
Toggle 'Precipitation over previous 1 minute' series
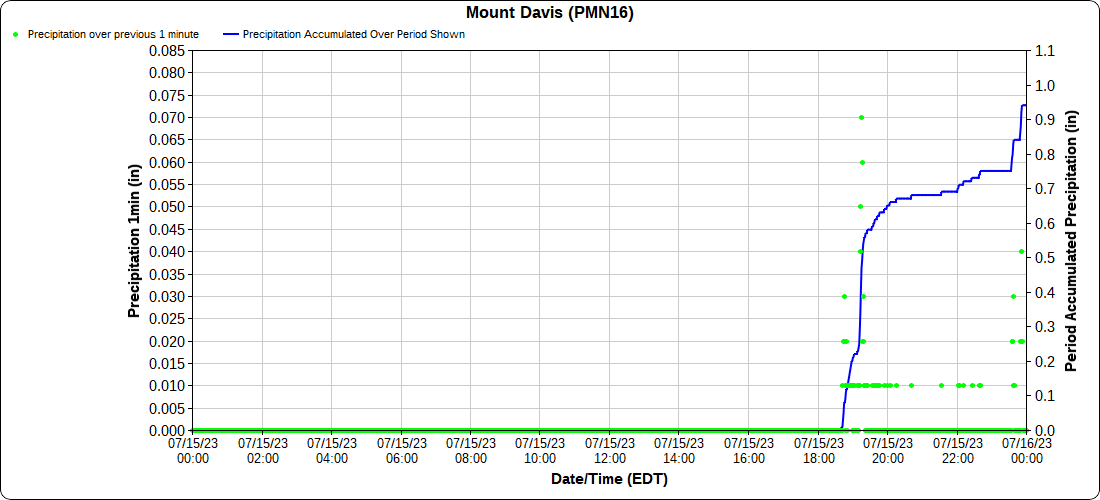pos(113,34)
